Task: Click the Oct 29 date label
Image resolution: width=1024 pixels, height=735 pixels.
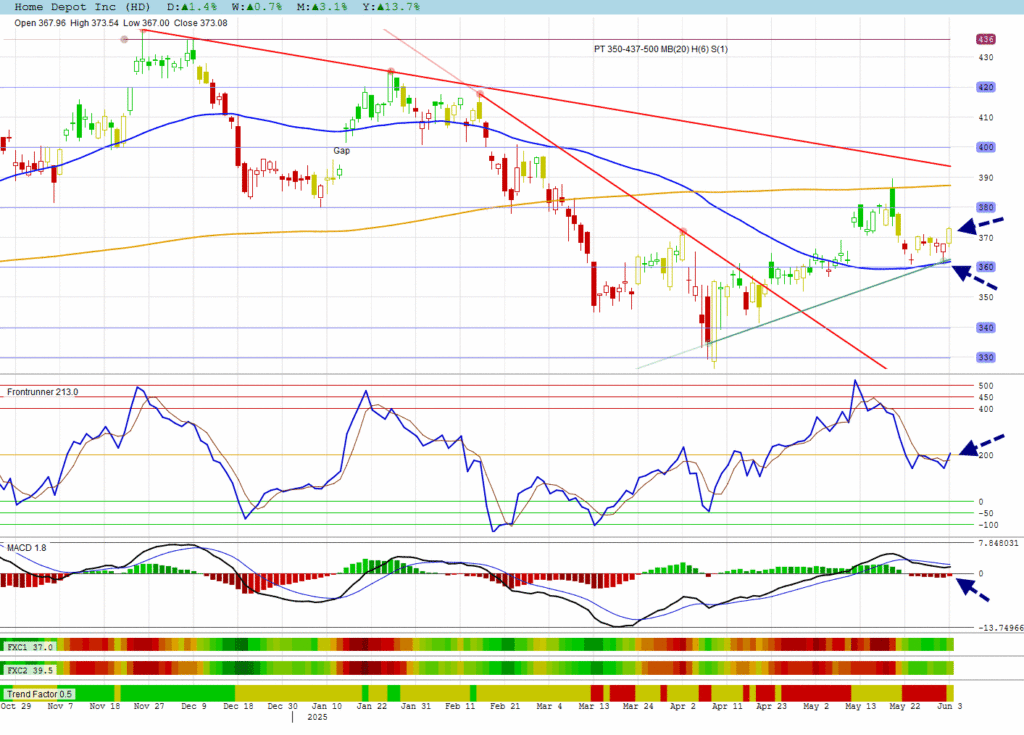Action: [x=16, y=706]
